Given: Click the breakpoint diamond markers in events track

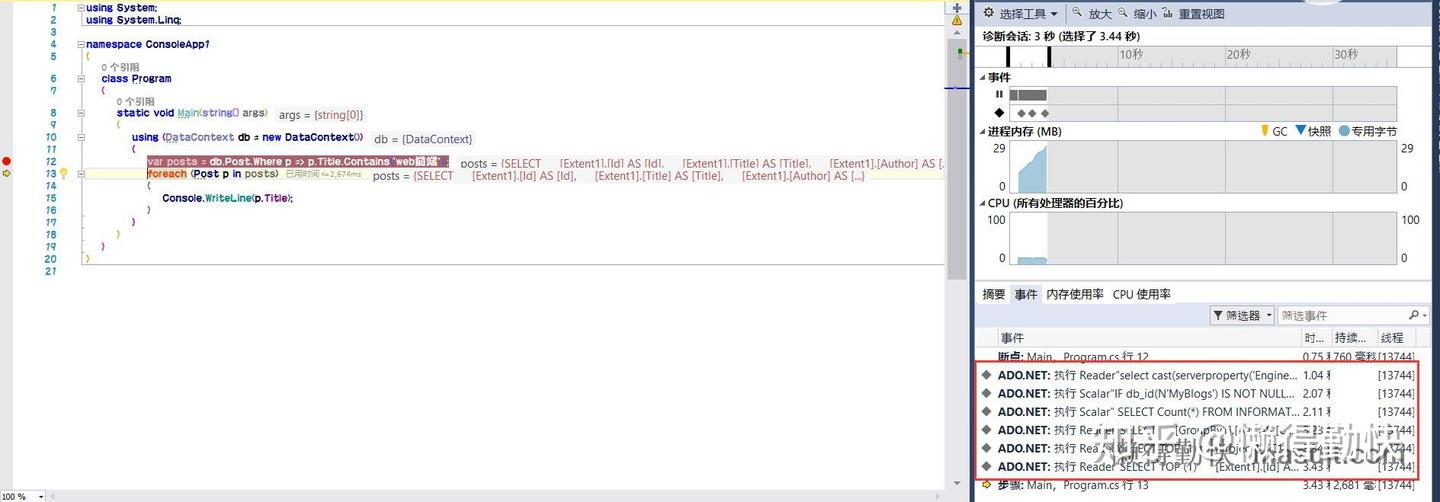Looking at the screenshot, I should (1030, 113).
